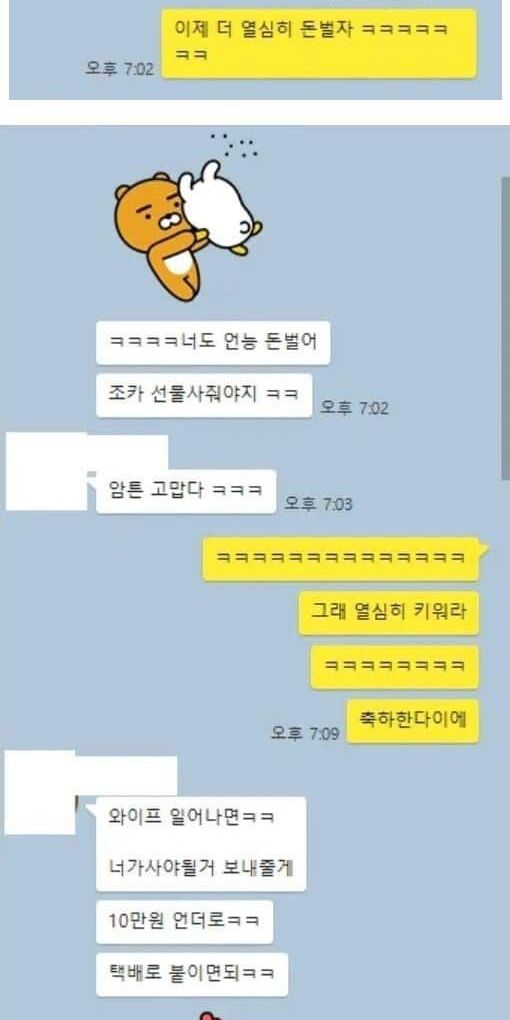The width and height of the screenshot is (510, 1020).
Task: Click the 오후 7:09 timestamp
Action: (305, 733)
